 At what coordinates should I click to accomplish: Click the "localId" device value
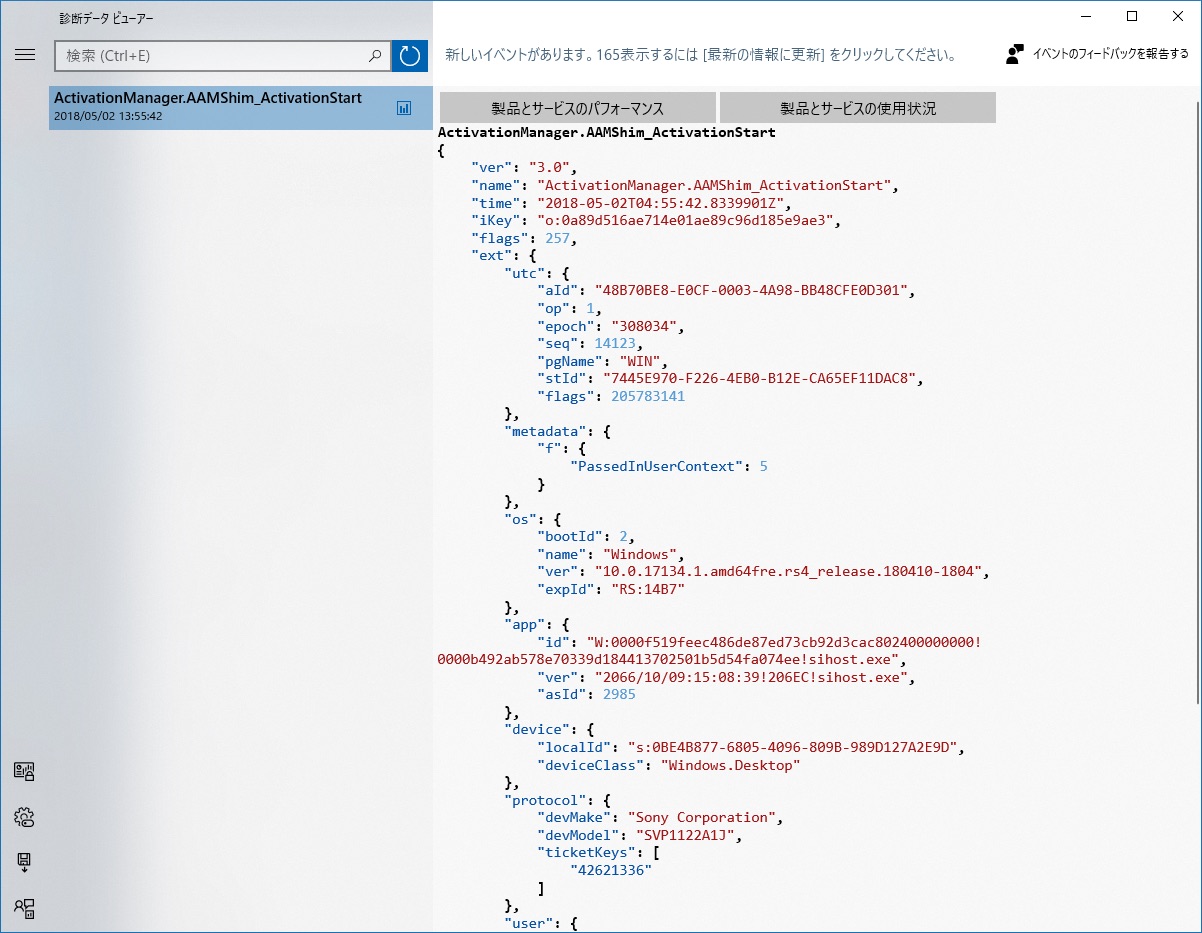pos(792,747)
